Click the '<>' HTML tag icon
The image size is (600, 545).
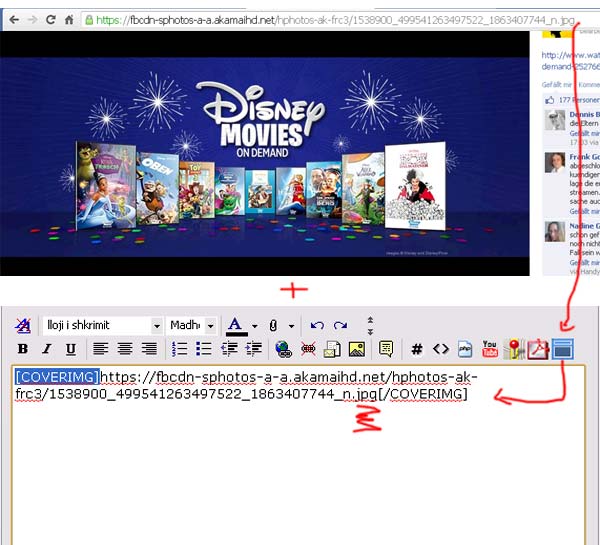[x=441, y=349]
